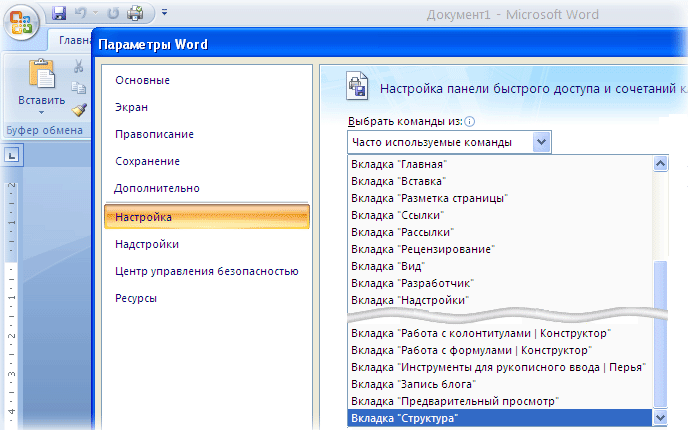Choose Вкладка "Главная" in the list
688x433 pixels.
[x=499, y=164]
